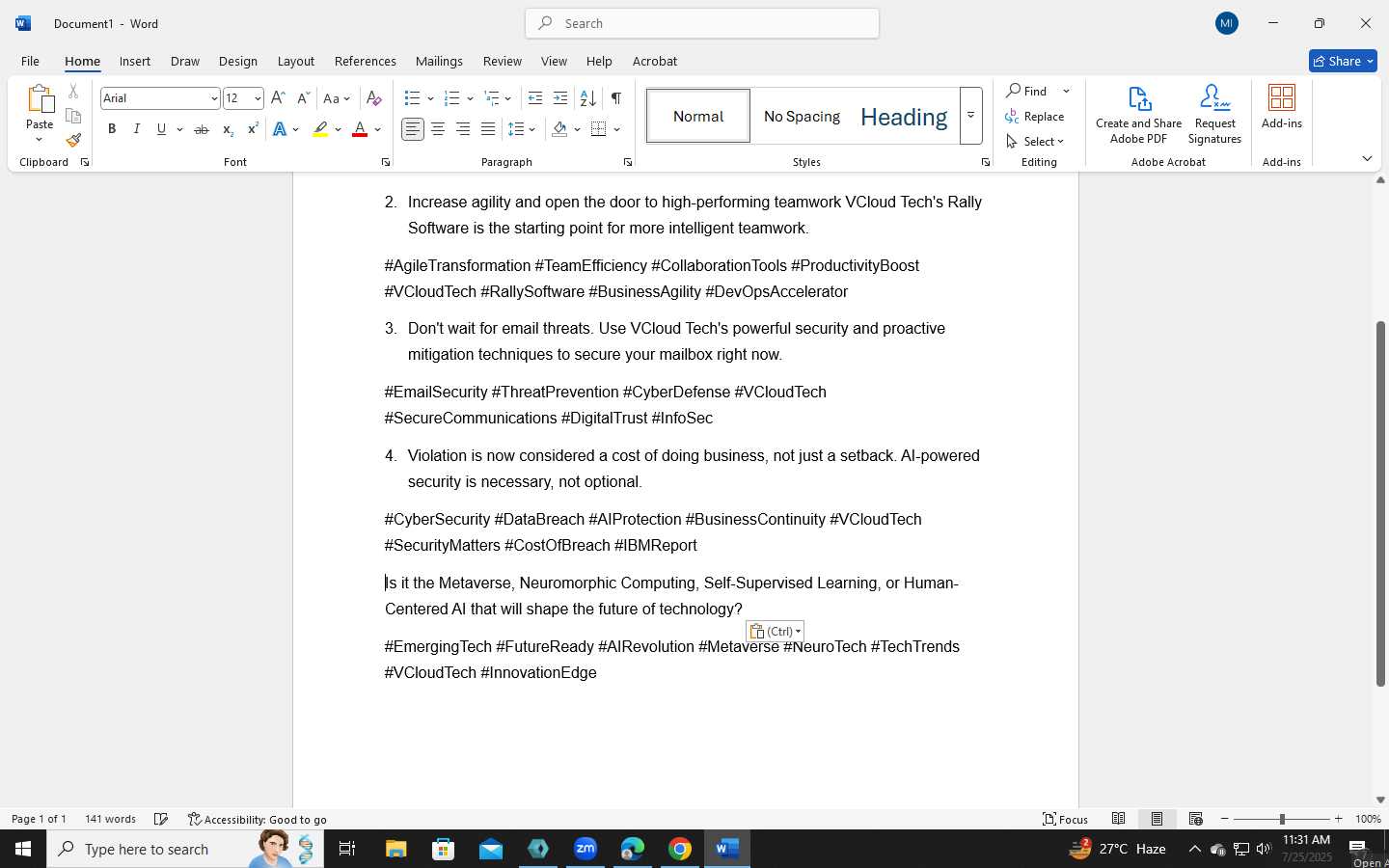Viewport: 1389px width, 868px height.
Task: Open line spacing dropdown
Action: coord(522,129)
